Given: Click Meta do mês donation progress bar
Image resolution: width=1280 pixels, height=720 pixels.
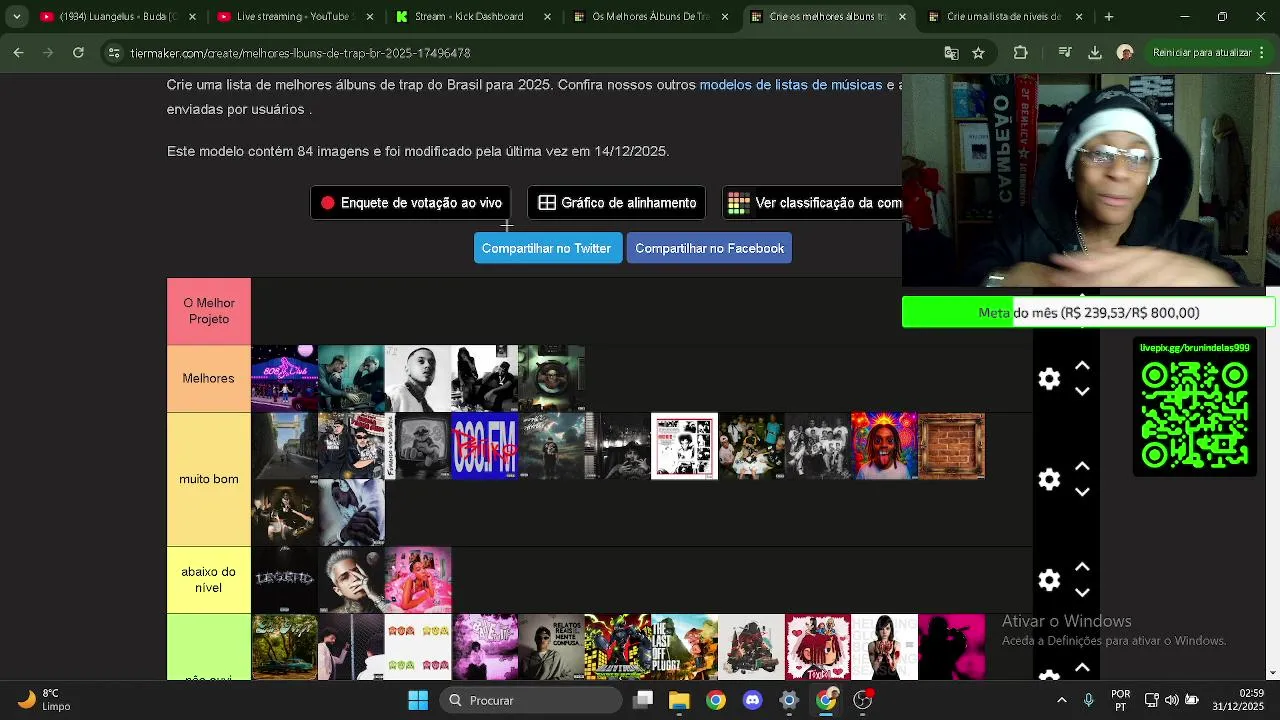Looking at the screenshot, I should tap(1088, 312).
